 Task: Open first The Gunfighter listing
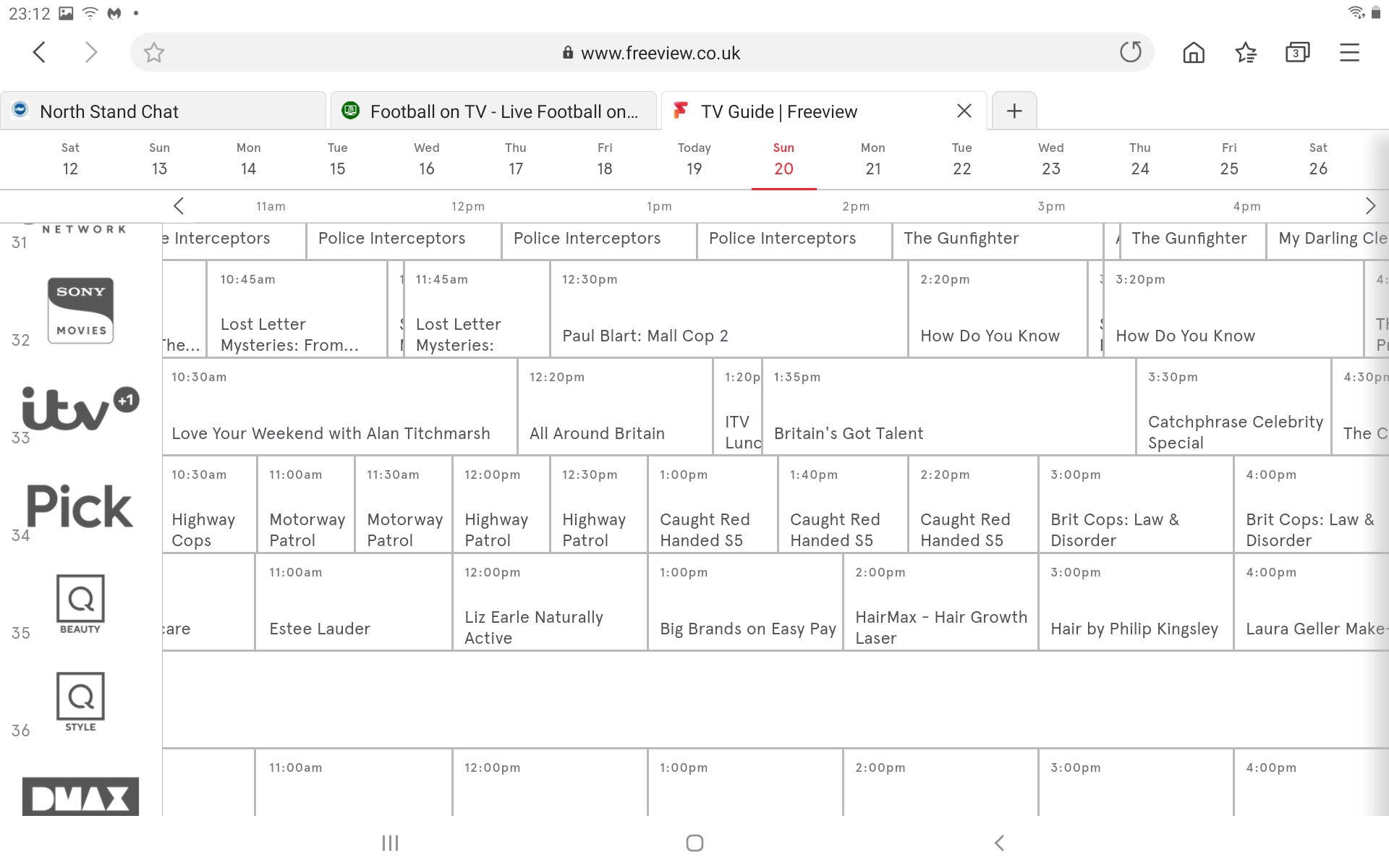997,240
